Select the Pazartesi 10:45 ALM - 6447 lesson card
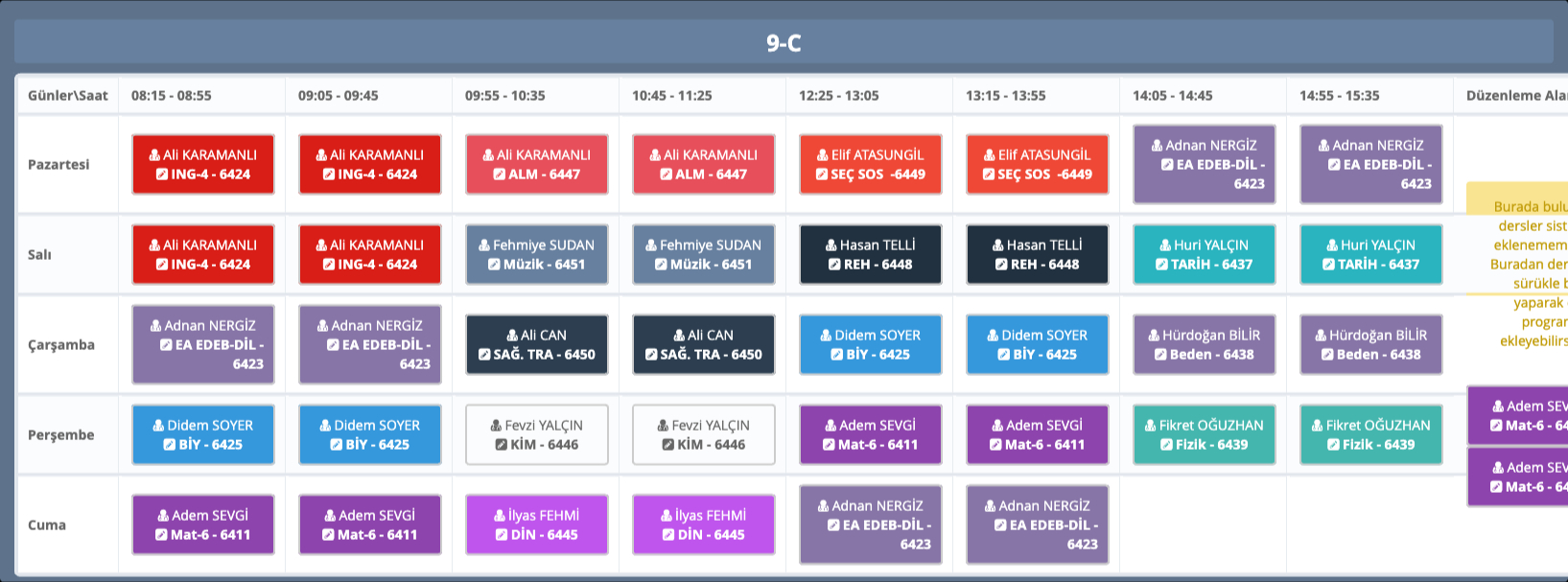Viewport: 1568px width, 582px height. pyautogui.click(x=703, y=164)
